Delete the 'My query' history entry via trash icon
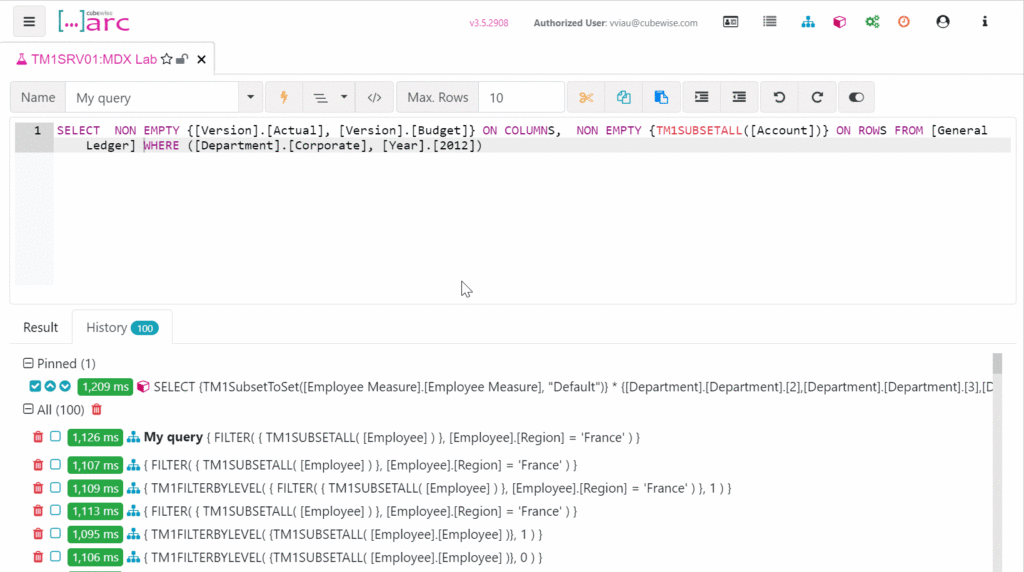 pyautogui.click(x=38, y=437)
